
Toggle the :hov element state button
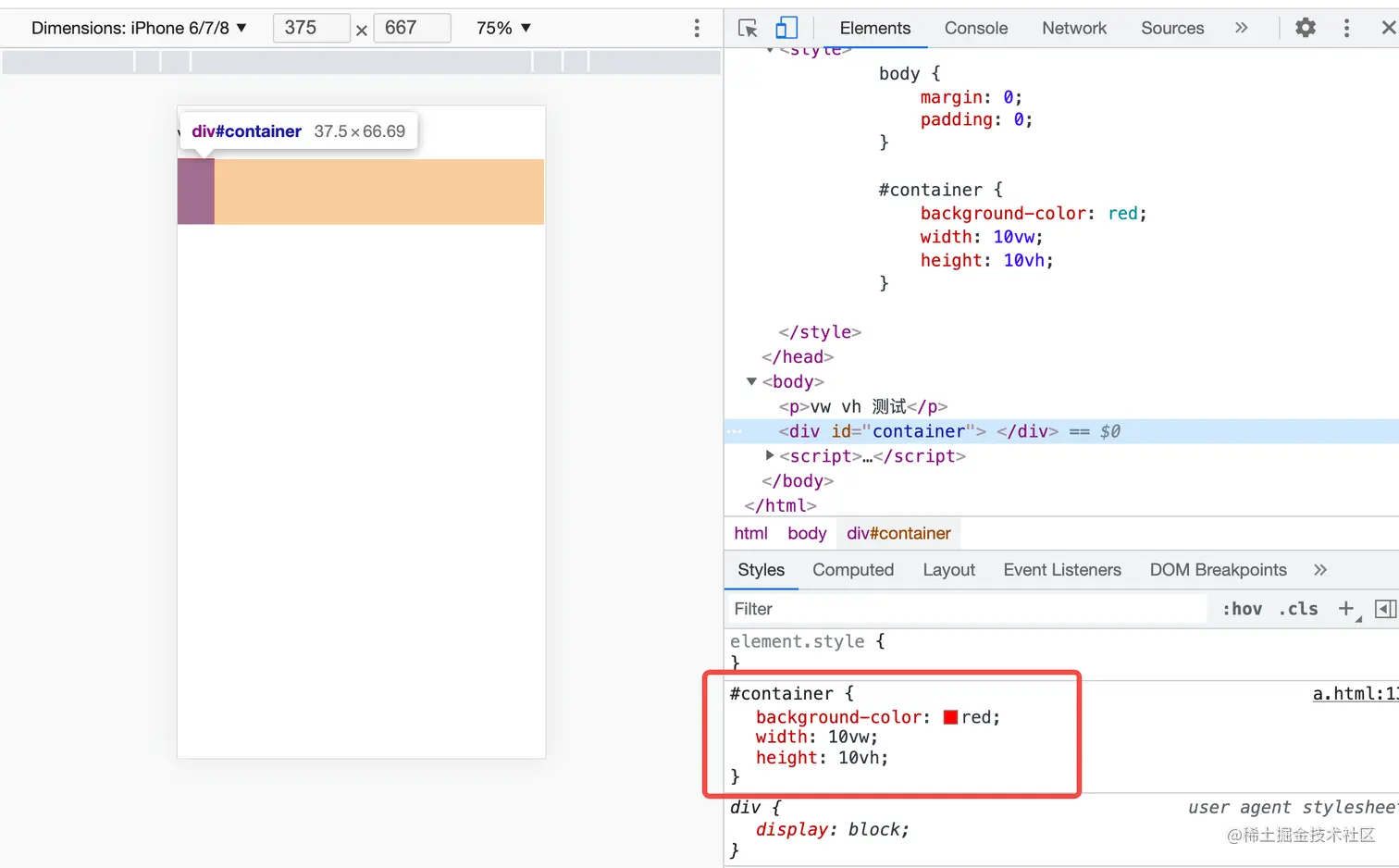tap(1242, 609)
